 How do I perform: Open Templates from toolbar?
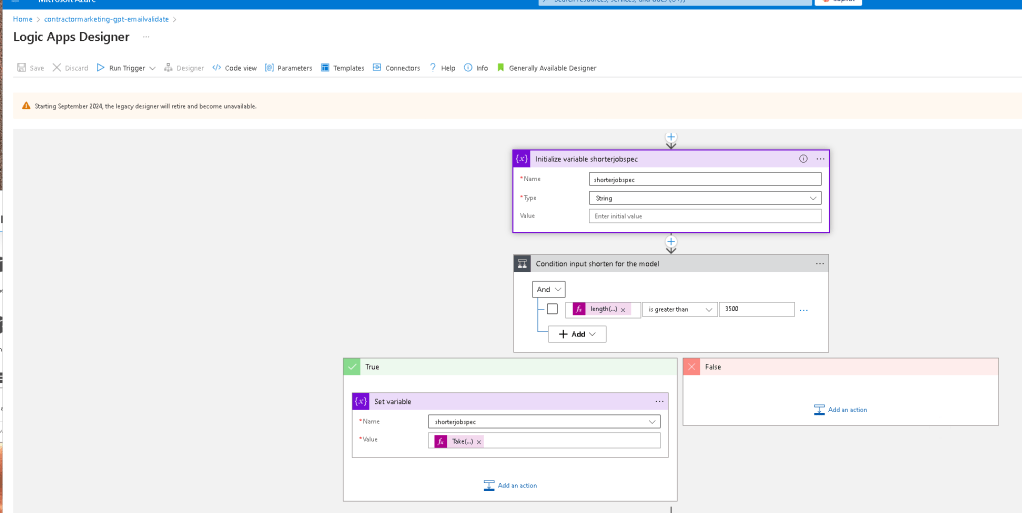[343, 68]
